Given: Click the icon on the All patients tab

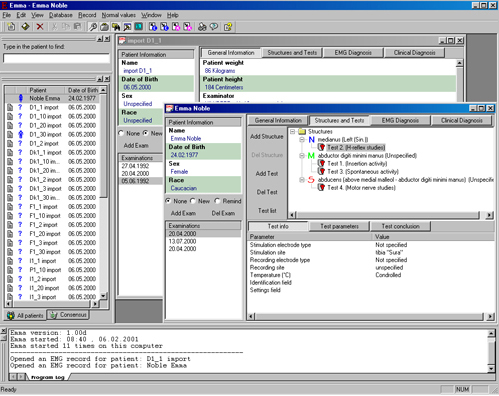Looking at the screenshot, I should coord(11,315).
